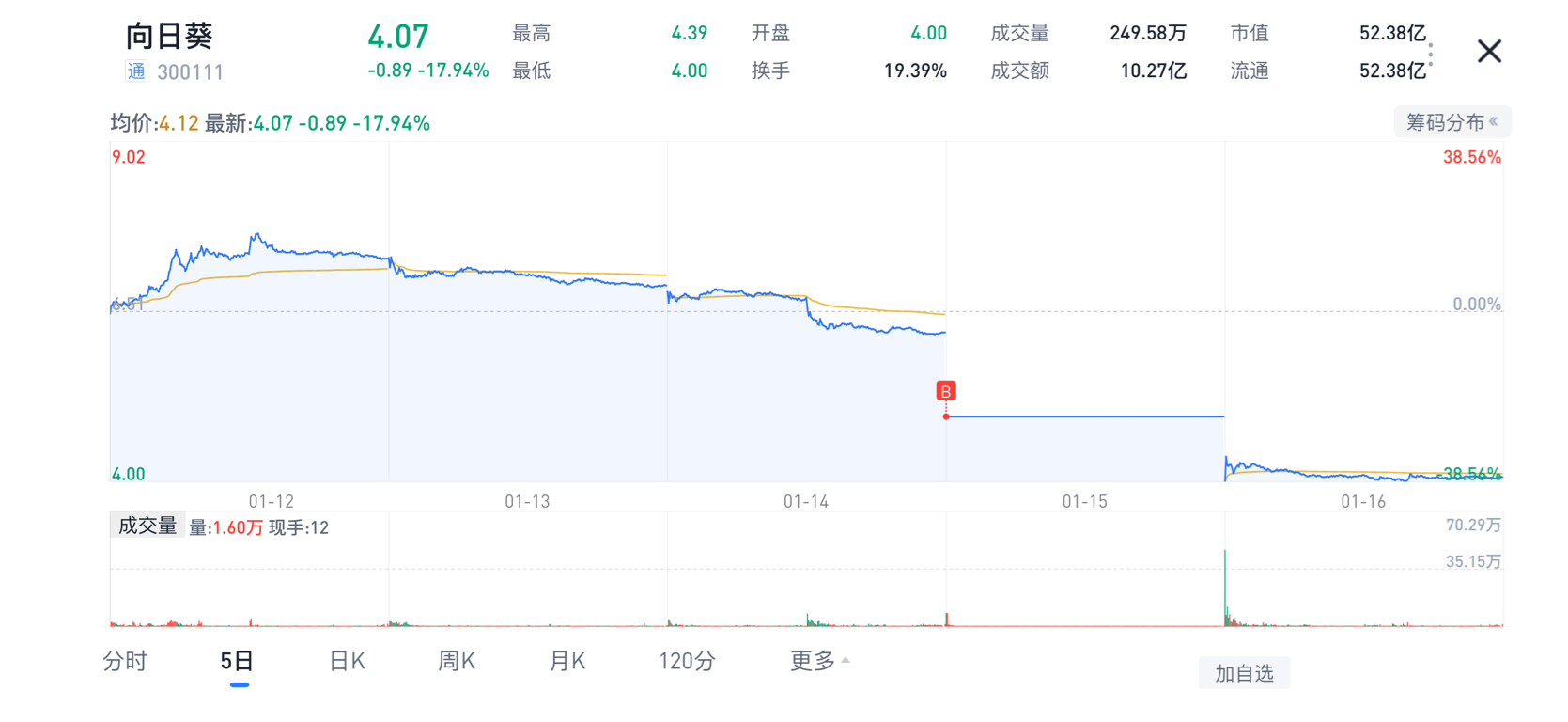Select the 5日 chart tab
The height and width of the screenshot is (722, 1568).
[x=237, y=662]
